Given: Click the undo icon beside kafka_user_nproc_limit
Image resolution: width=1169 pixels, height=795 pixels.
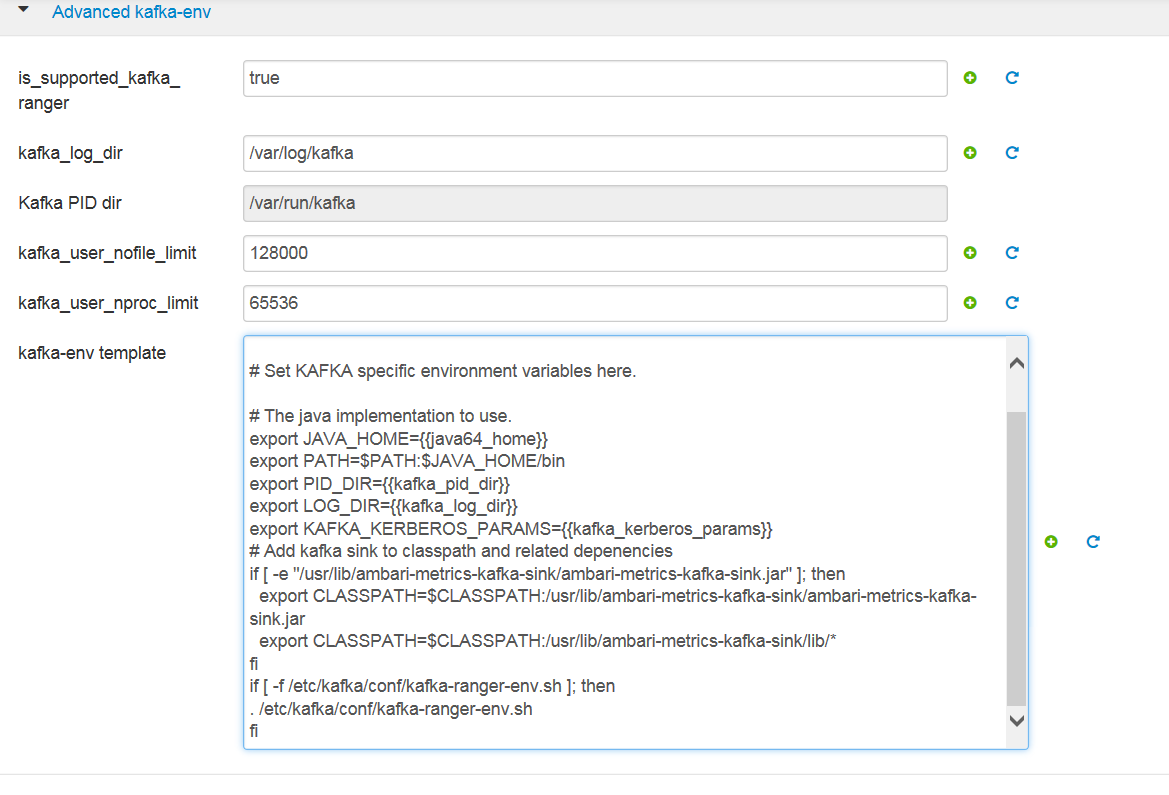Looking at the screenshot, I should click(1011, 302).
